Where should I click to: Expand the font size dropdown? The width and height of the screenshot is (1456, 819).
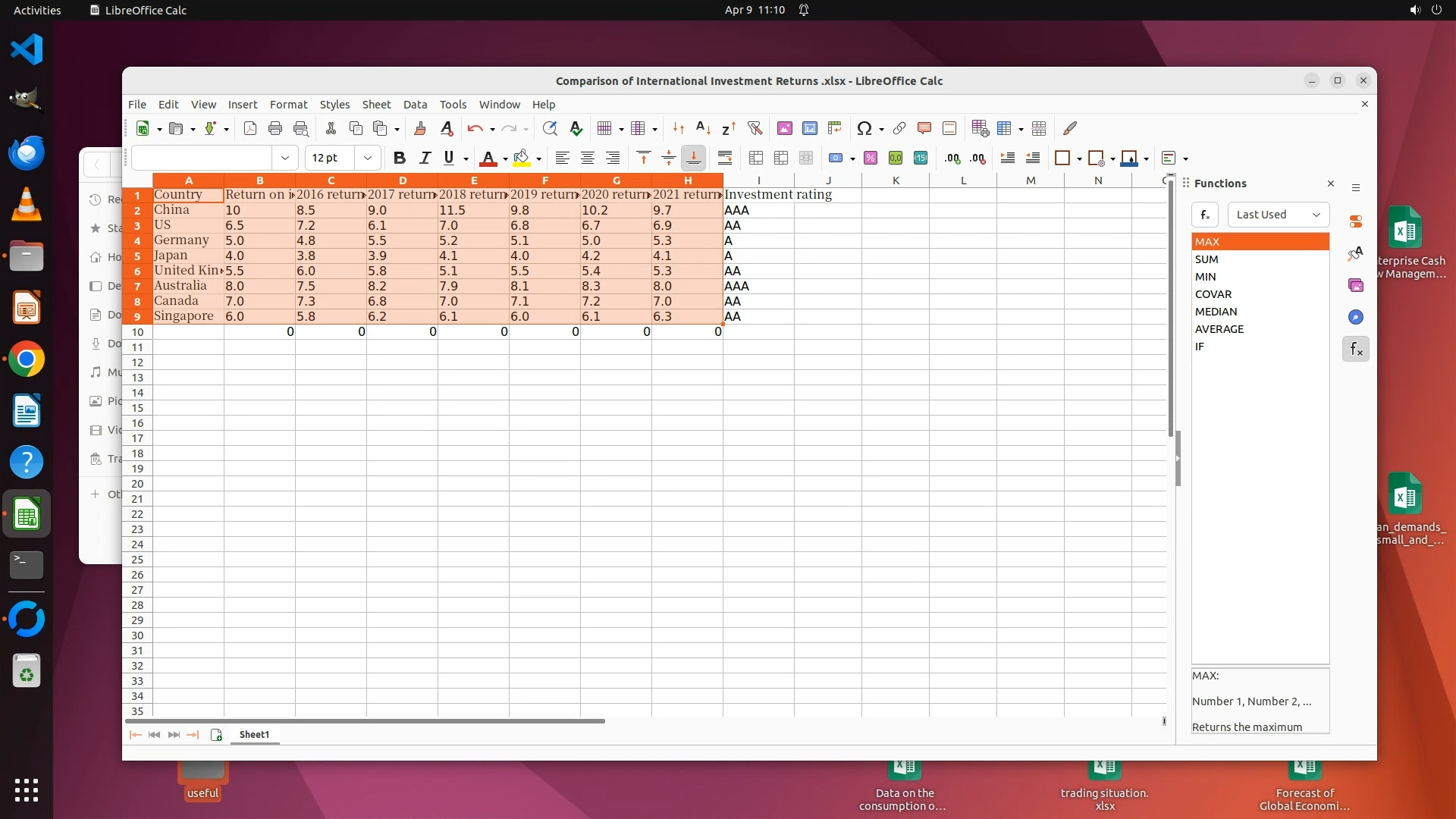pyautogui.click(x=368, y=158)
